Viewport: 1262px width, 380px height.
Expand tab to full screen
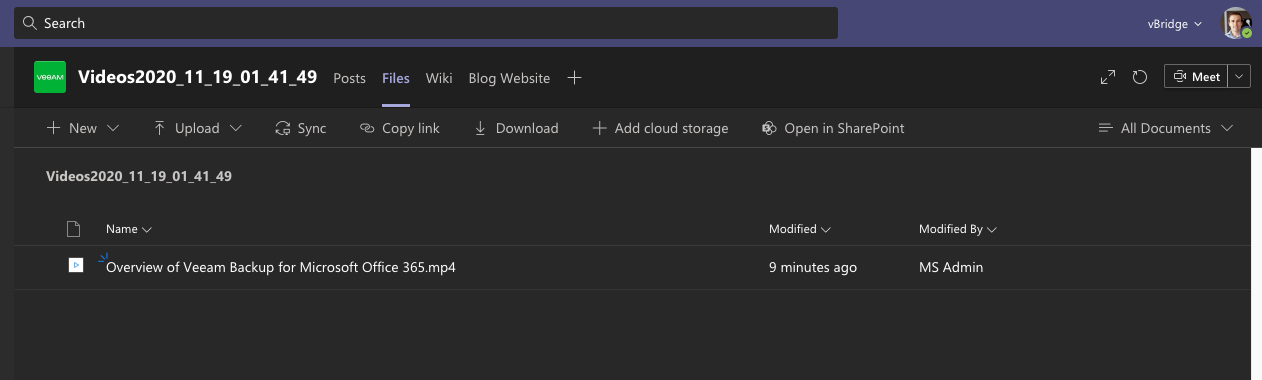coord(1108,77)
